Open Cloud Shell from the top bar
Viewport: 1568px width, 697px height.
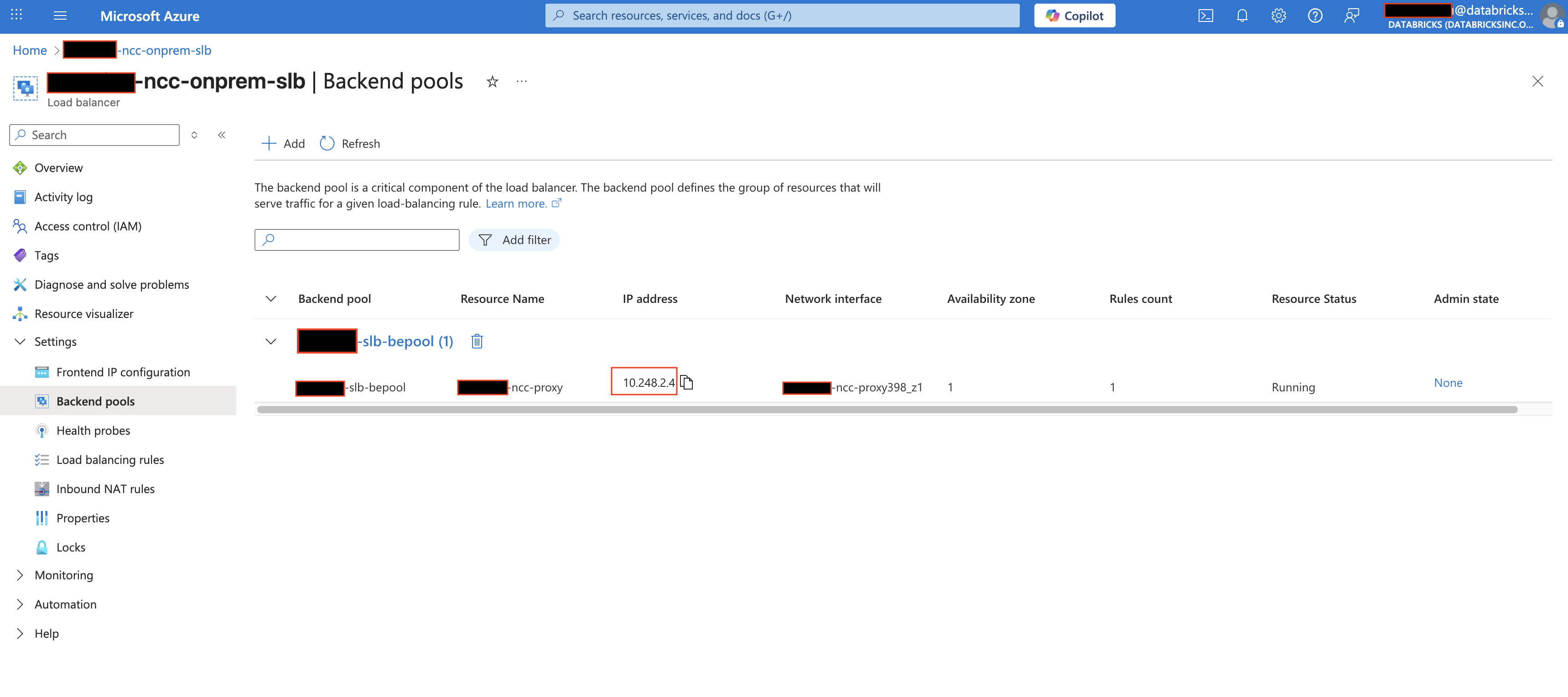click(x=1205, y=15)
